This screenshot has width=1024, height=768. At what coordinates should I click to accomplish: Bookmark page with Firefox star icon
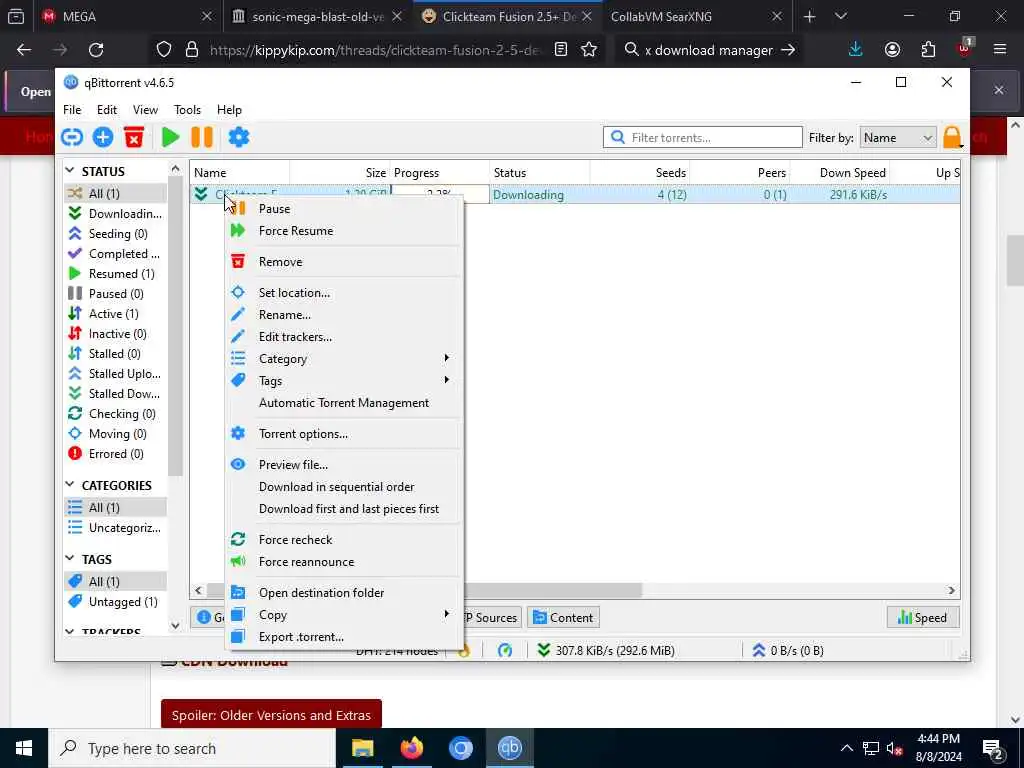point(589,50)
